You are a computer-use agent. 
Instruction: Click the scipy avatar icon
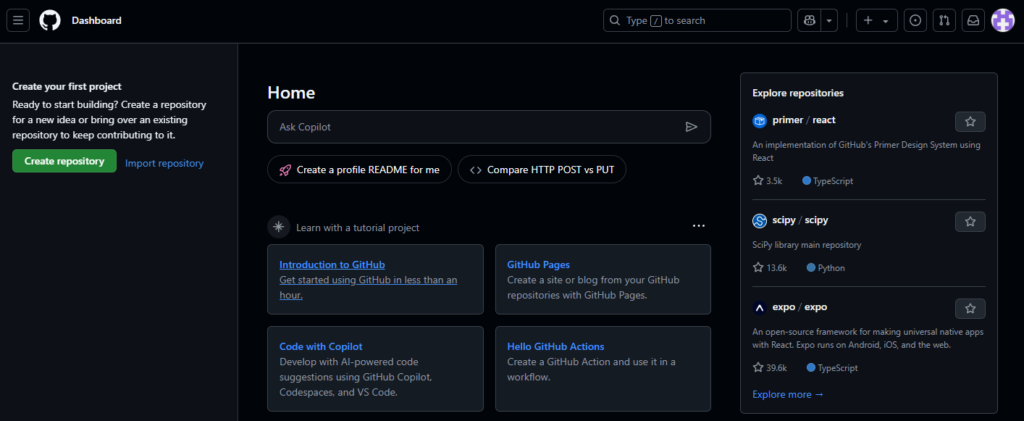760,221
